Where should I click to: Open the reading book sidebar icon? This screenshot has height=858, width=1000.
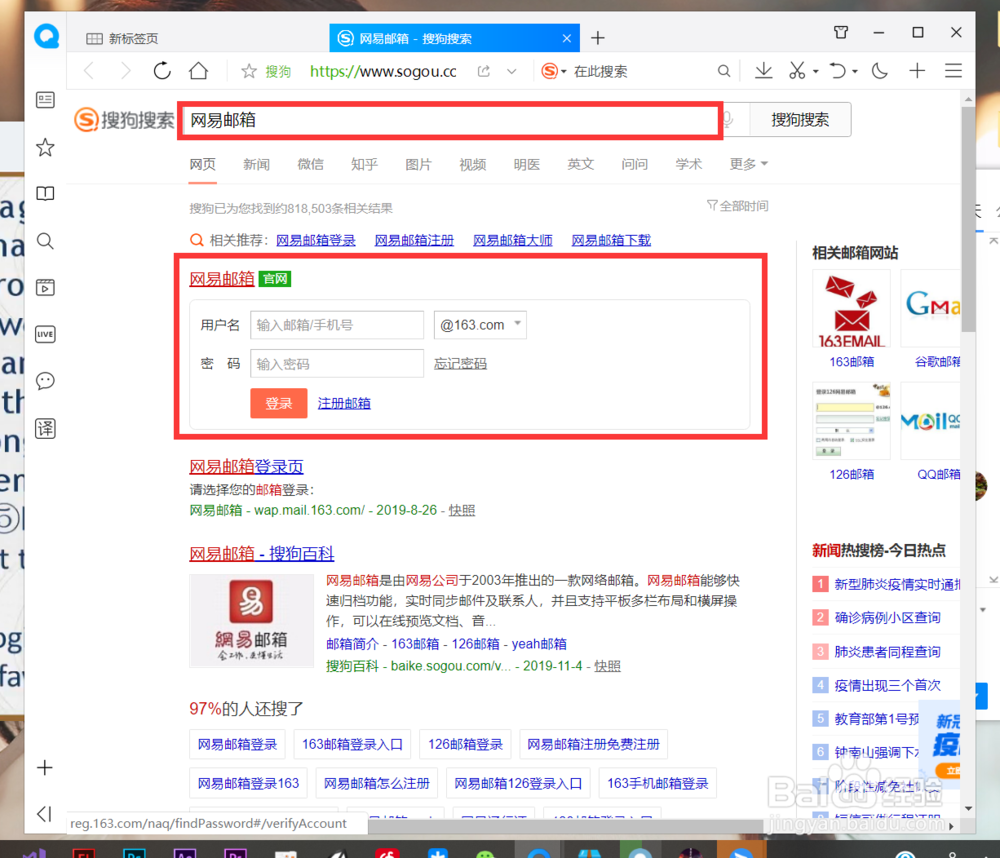tap(45, 193)
